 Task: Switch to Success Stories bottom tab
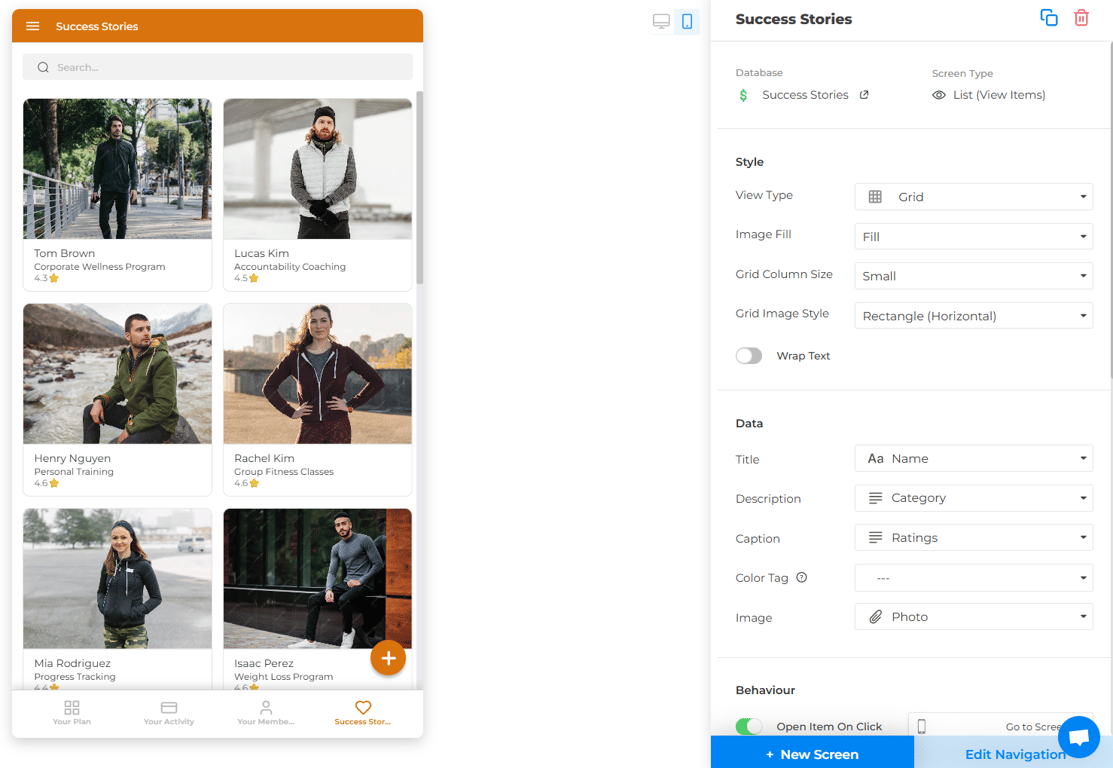click(363, 713)
